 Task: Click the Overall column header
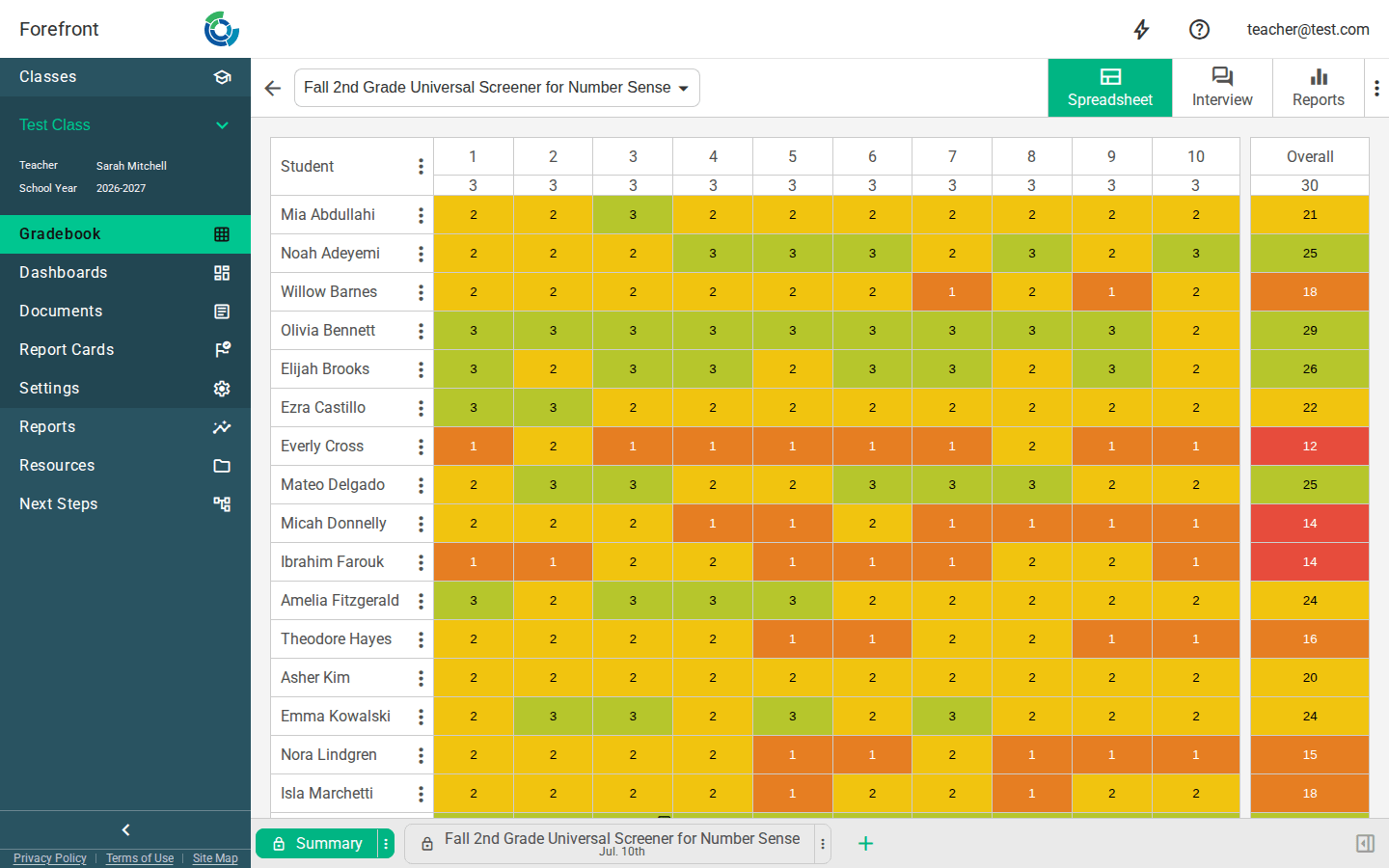[x=1310, y=156]
